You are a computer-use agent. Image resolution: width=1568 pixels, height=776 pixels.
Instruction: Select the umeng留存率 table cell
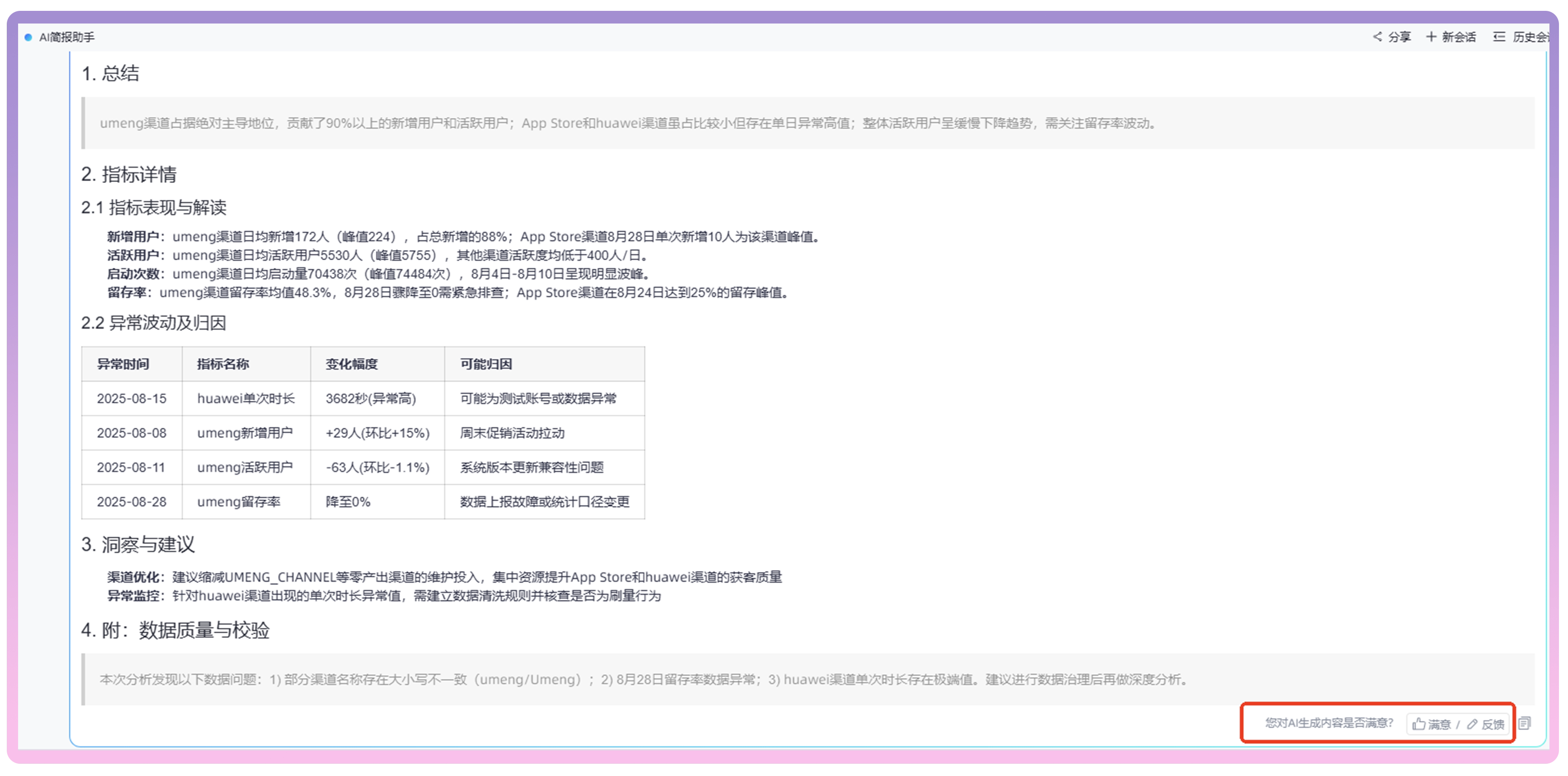(x=238, y=501)
